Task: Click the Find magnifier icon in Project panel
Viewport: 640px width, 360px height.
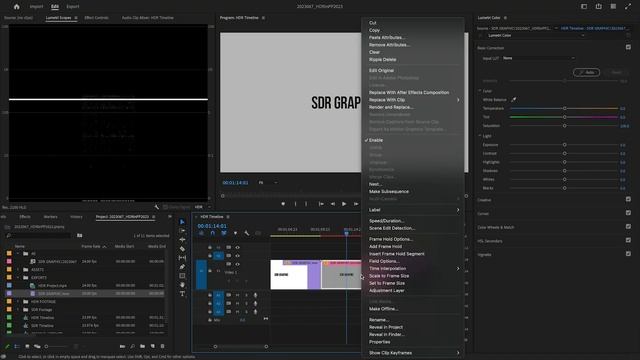Action: (133, 346)
